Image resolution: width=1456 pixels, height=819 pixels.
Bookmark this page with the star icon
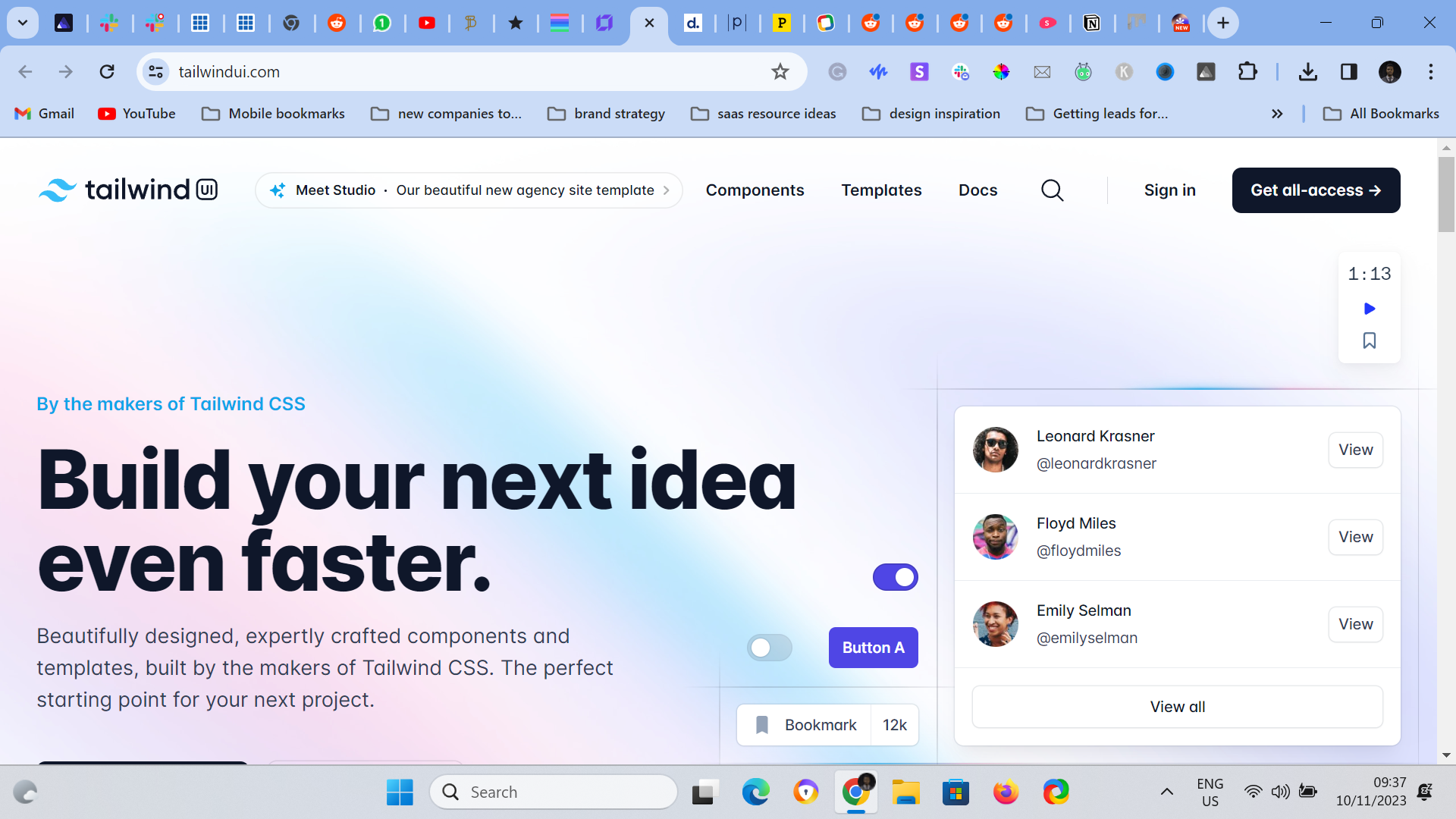pyautogui.click(x=780, y=72)
